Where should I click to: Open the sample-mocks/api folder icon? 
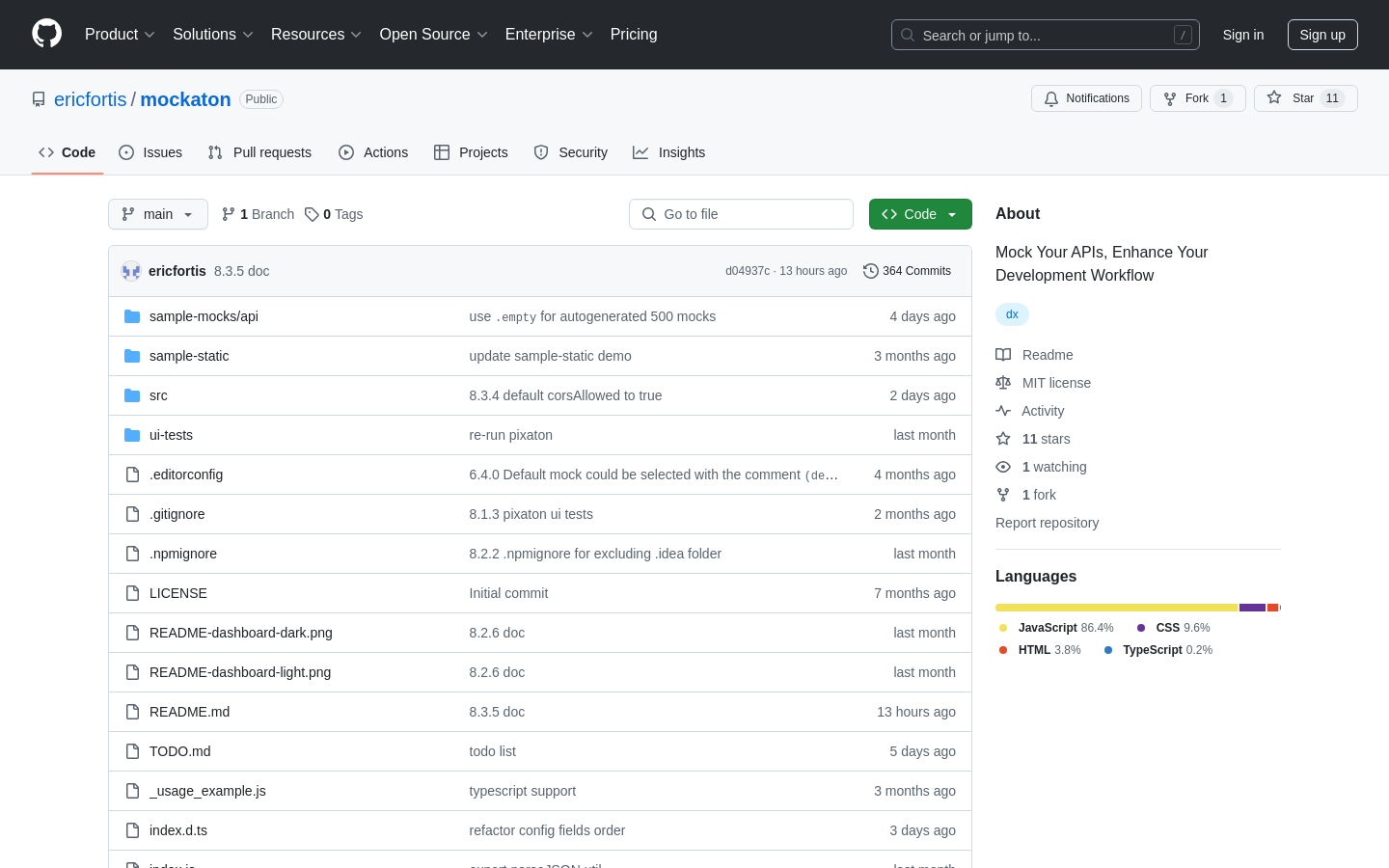pyautogui.click(x=132, y=316)
